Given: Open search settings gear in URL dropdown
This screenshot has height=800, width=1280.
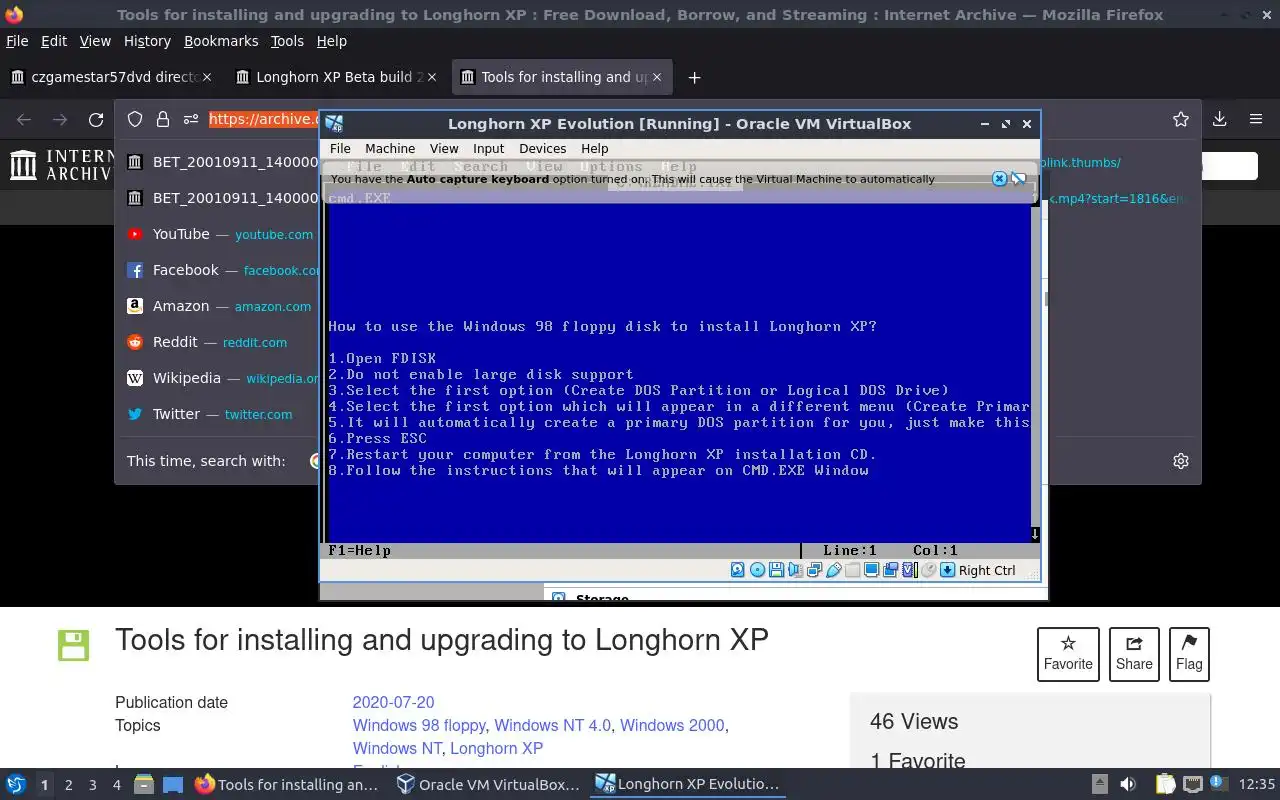Looking at the screenshot, I should pyautogui.click(x=1181, y=461).
